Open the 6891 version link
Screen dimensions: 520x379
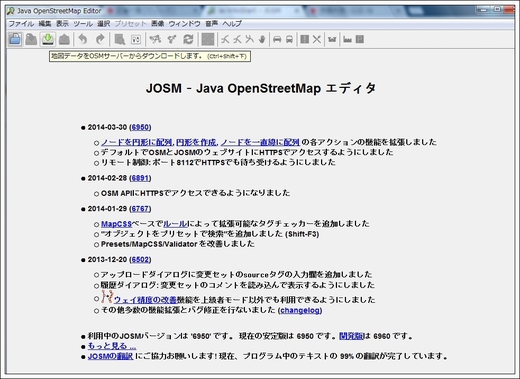140,178
